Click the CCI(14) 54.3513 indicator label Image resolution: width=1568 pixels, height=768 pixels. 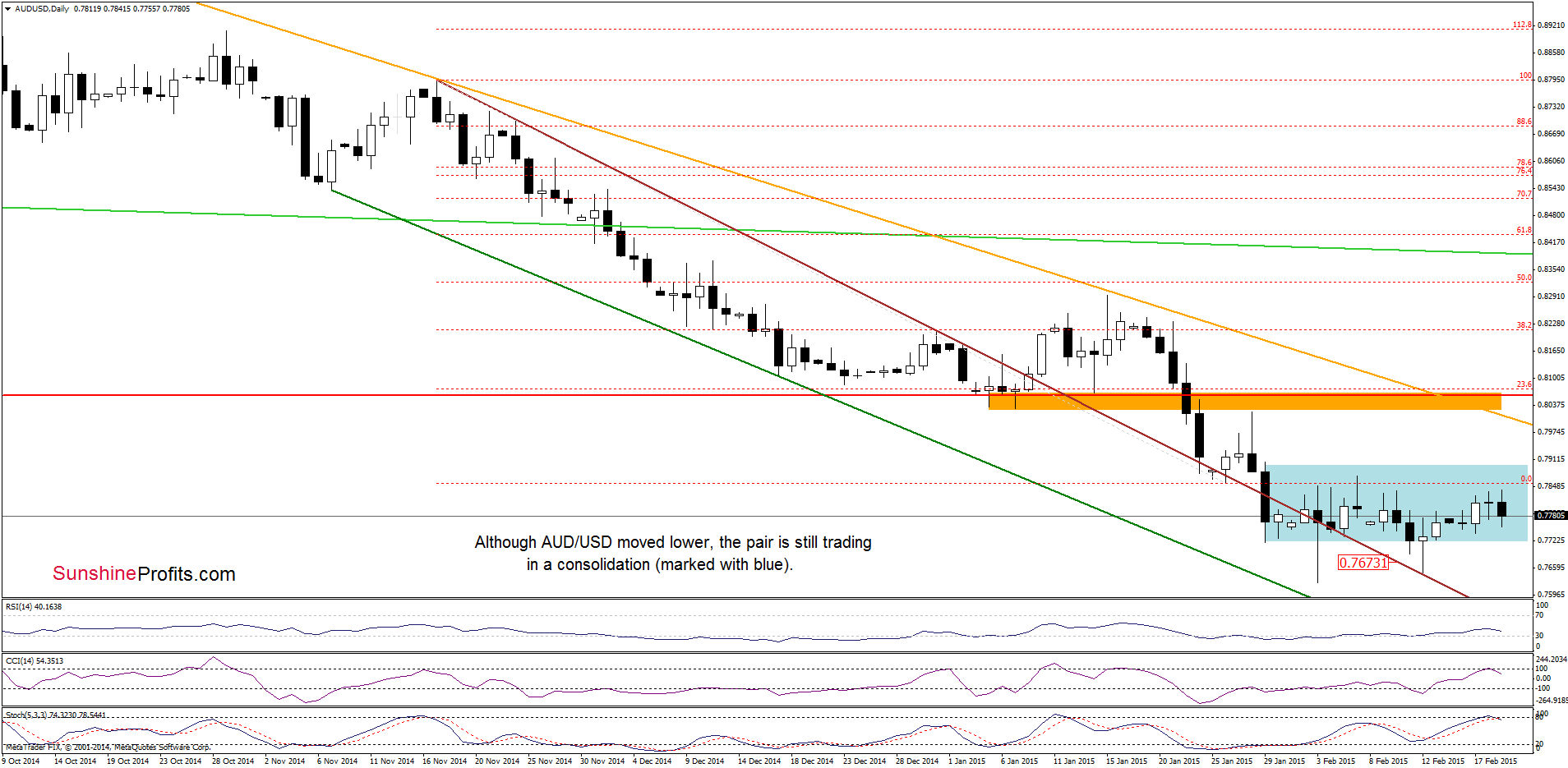click(x=34, y=660)
